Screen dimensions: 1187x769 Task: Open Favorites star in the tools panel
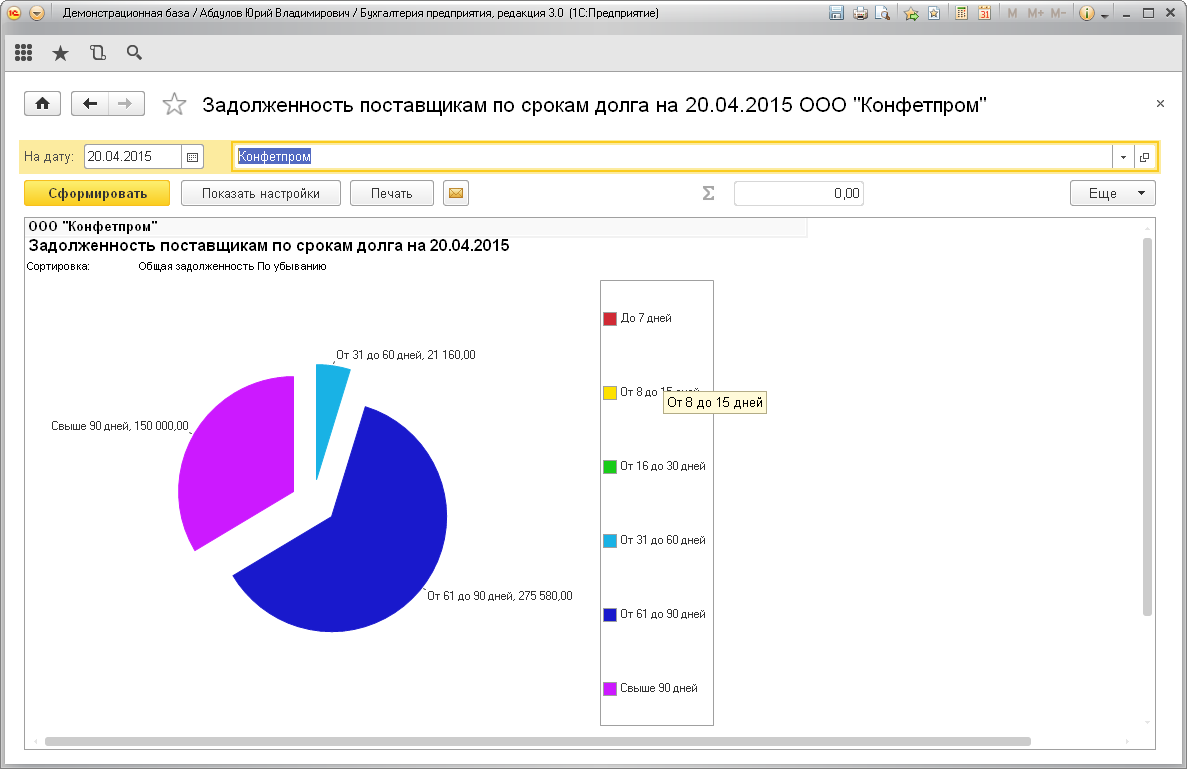(60, 53)
